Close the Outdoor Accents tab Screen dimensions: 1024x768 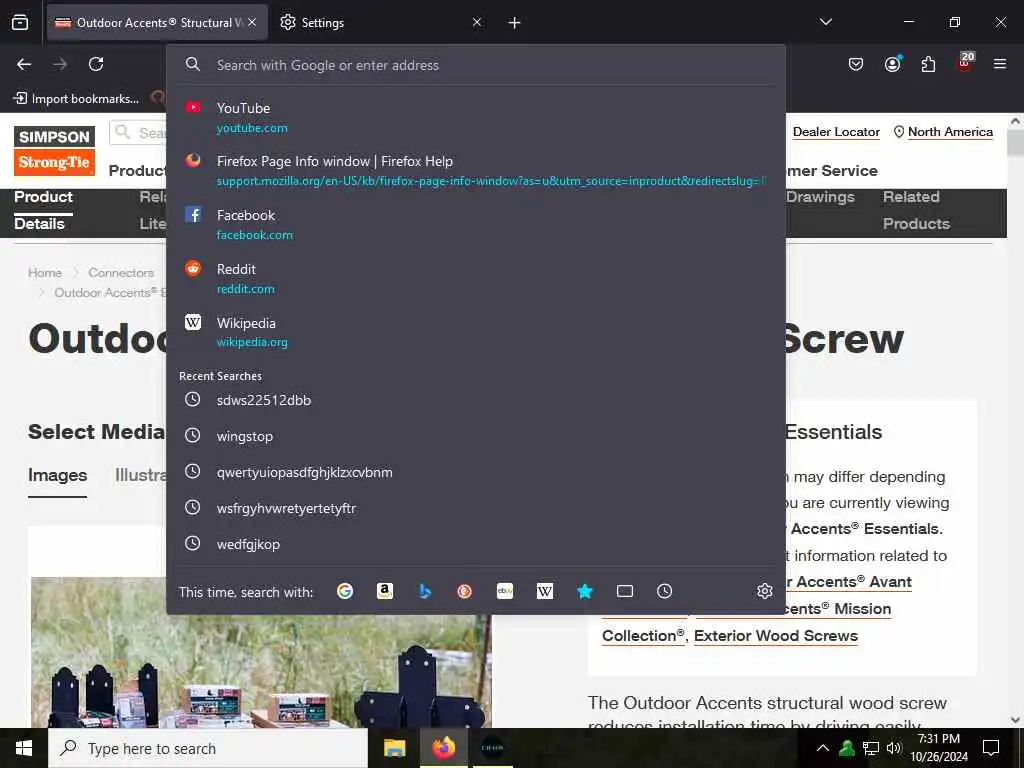click(x=252, y=22)
